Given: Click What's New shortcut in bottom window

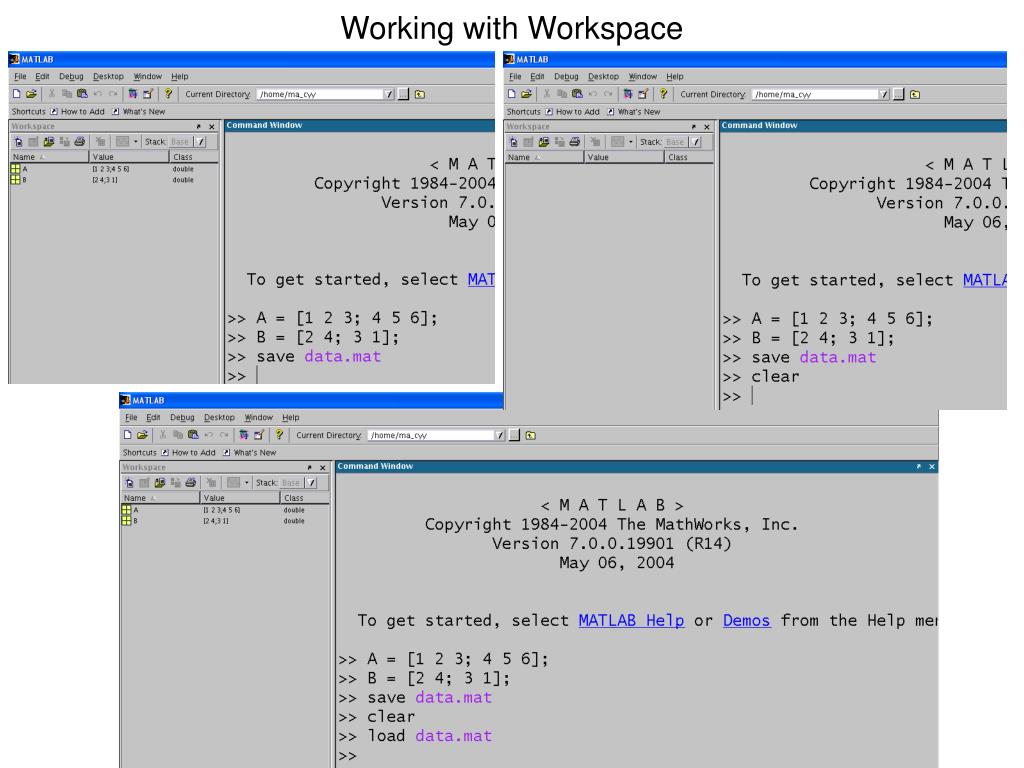Looking at the screenshot, I should point(249,453).
